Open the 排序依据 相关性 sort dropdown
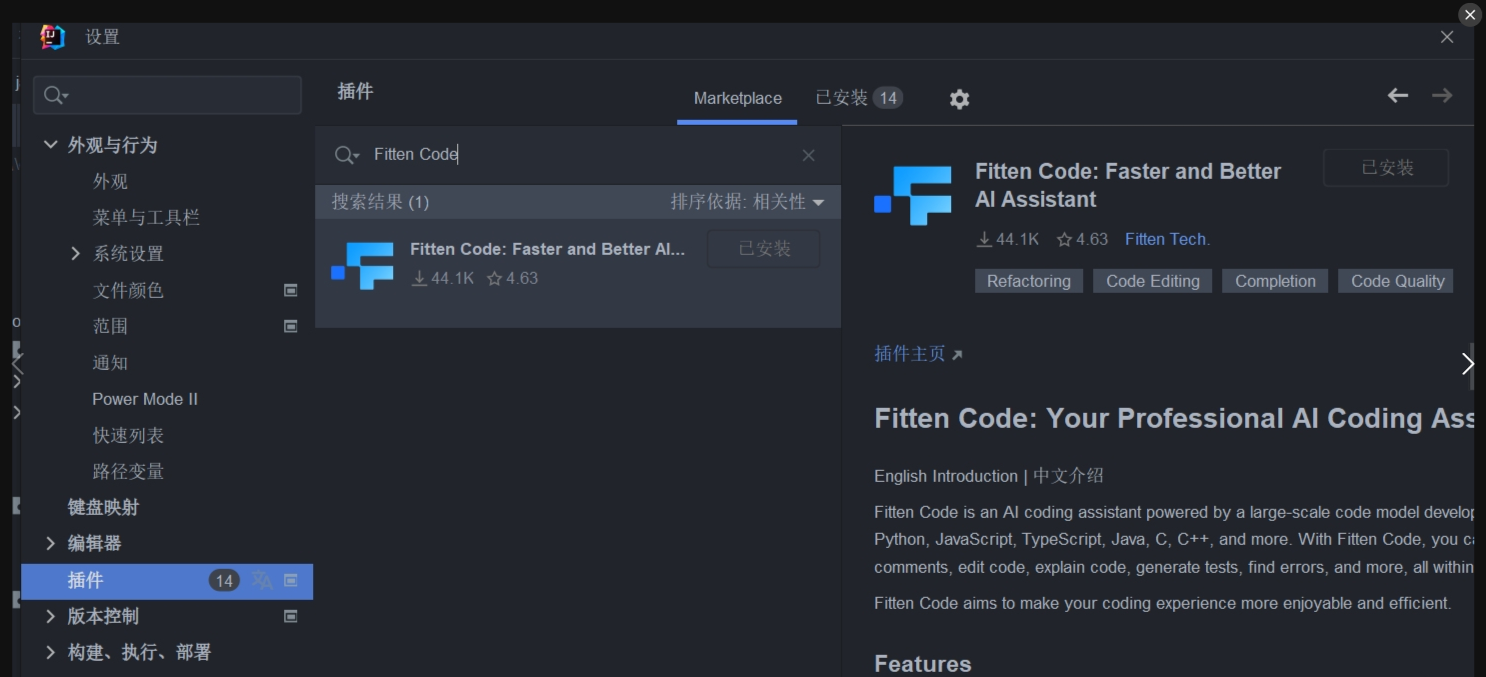The width and height of the screenshot is (1486, 677). (x=748, y=201)
